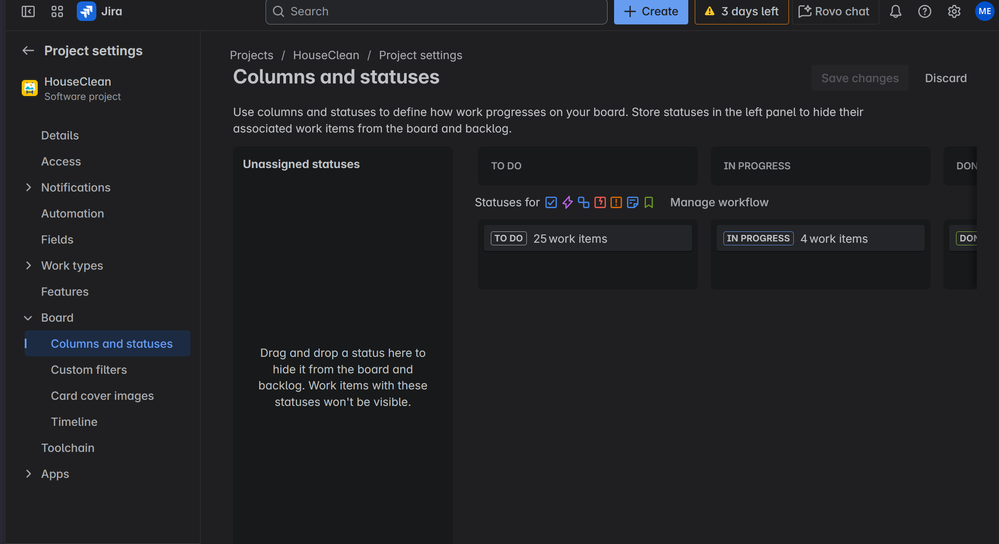Collapse the sidebar using top-left panel icon
This screenshot has width=999, height=544.
pos(28,11)
